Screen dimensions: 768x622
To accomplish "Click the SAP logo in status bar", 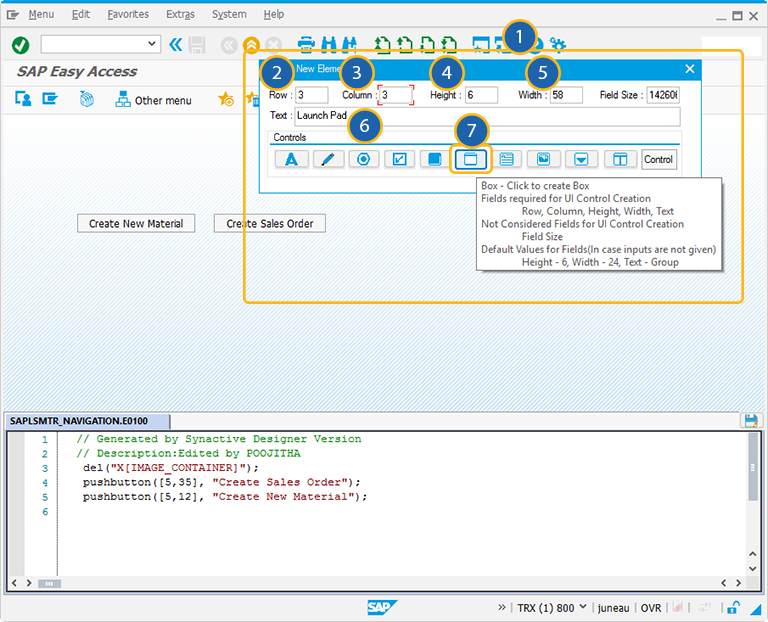I will [382, 608].
